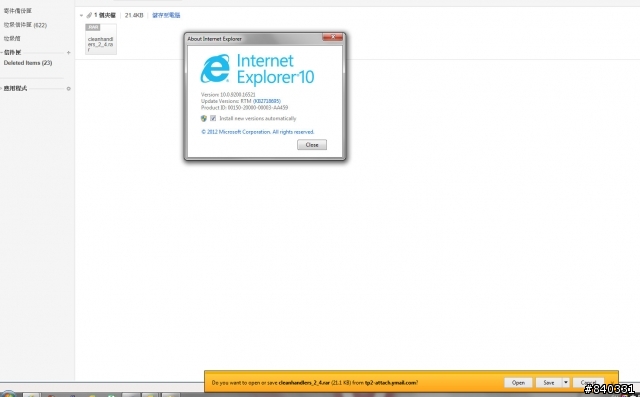The height and width of the screenshot is (397, 640).
Task: Click the copyright Microsoft Corporation text
Action: pyautogui.click(x=258, y=132)
